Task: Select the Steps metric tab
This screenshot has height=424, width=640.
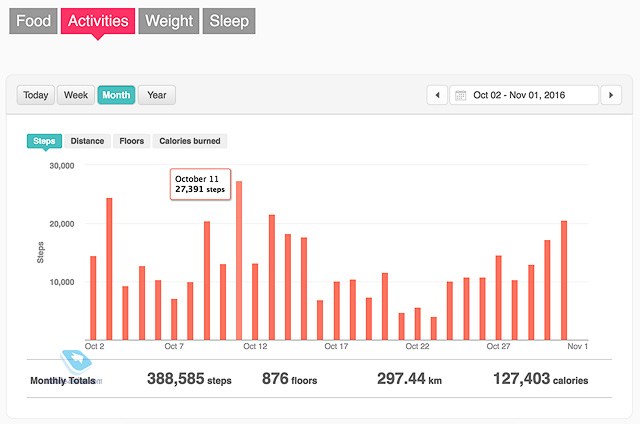Action: tap(44, 141)
